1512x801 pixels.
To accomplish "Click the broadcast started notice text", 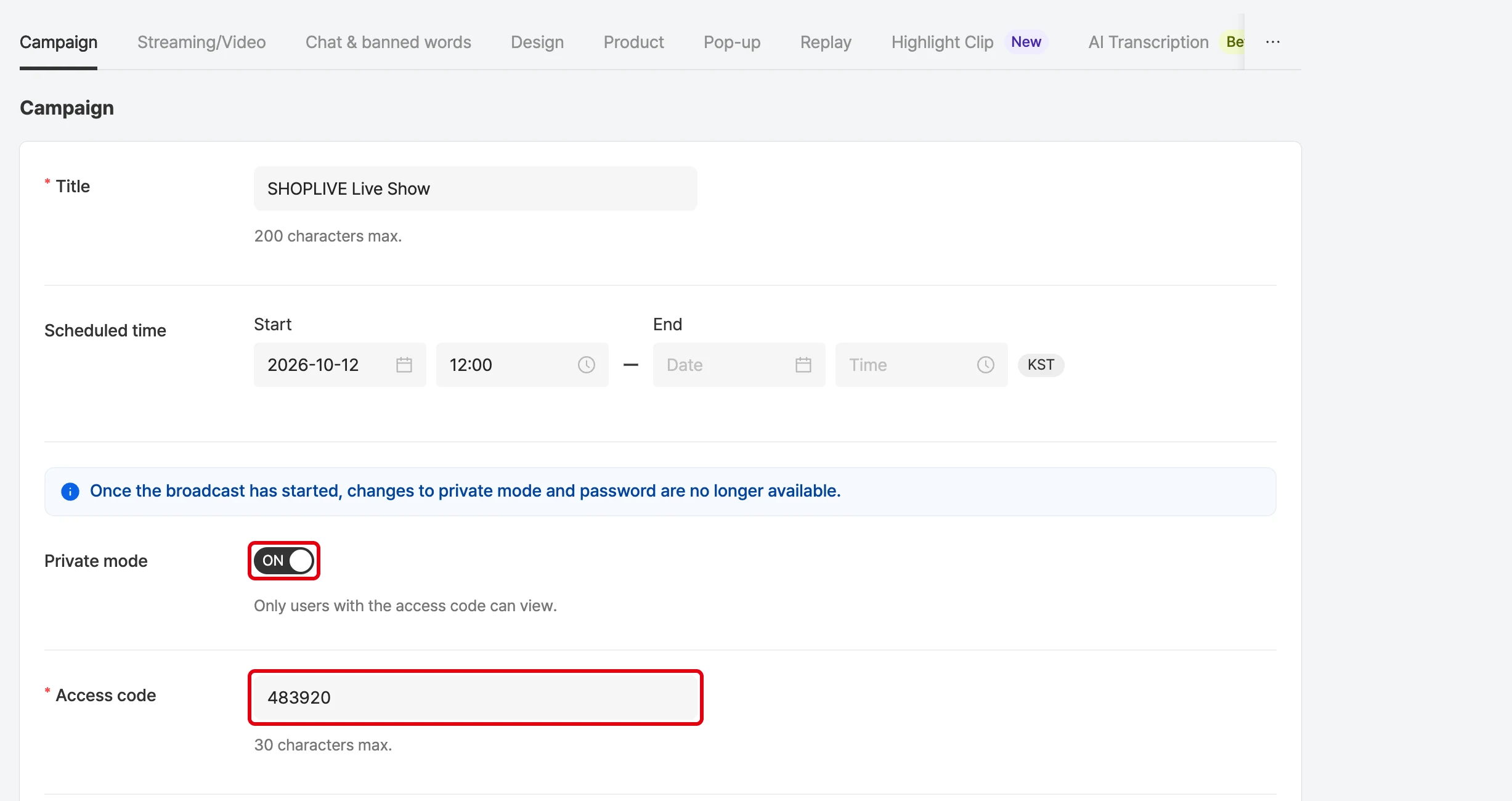I will click(x=465, y=491).
